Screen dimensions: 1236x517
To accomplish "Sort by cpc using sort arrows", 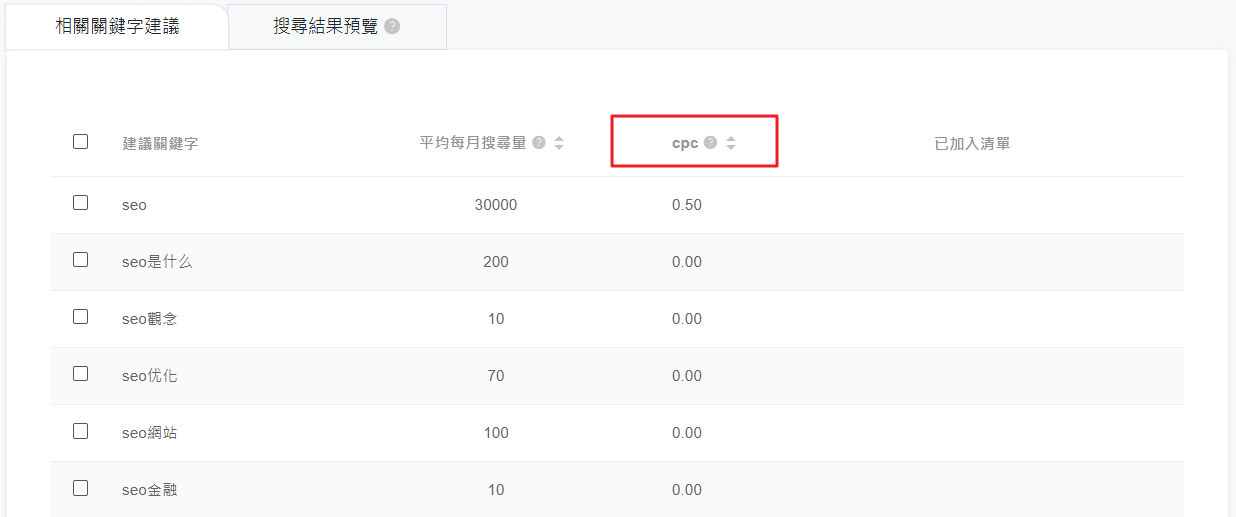I will [x=731, y=143].
